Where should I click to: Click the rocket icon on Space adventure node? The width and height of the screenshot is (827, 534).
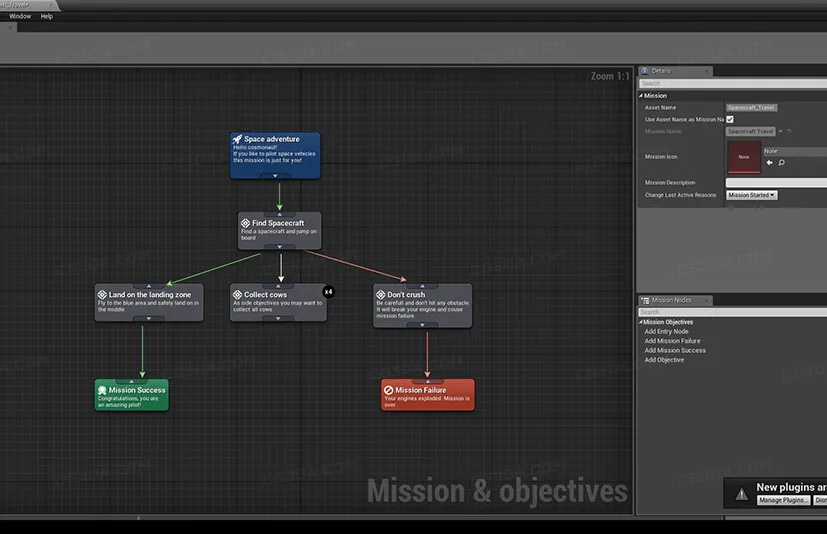pyautogui.click(x=237, y=139)
